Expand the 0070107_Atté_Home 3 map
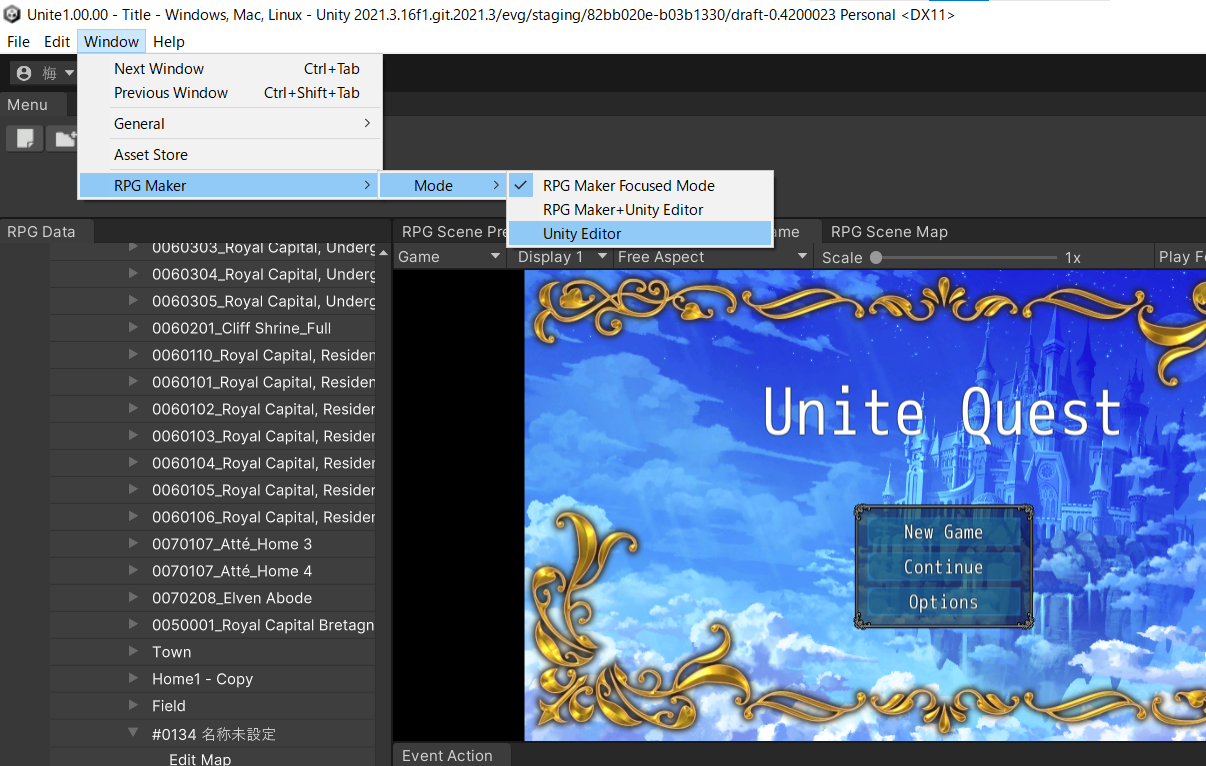 [x=133, y=544]
